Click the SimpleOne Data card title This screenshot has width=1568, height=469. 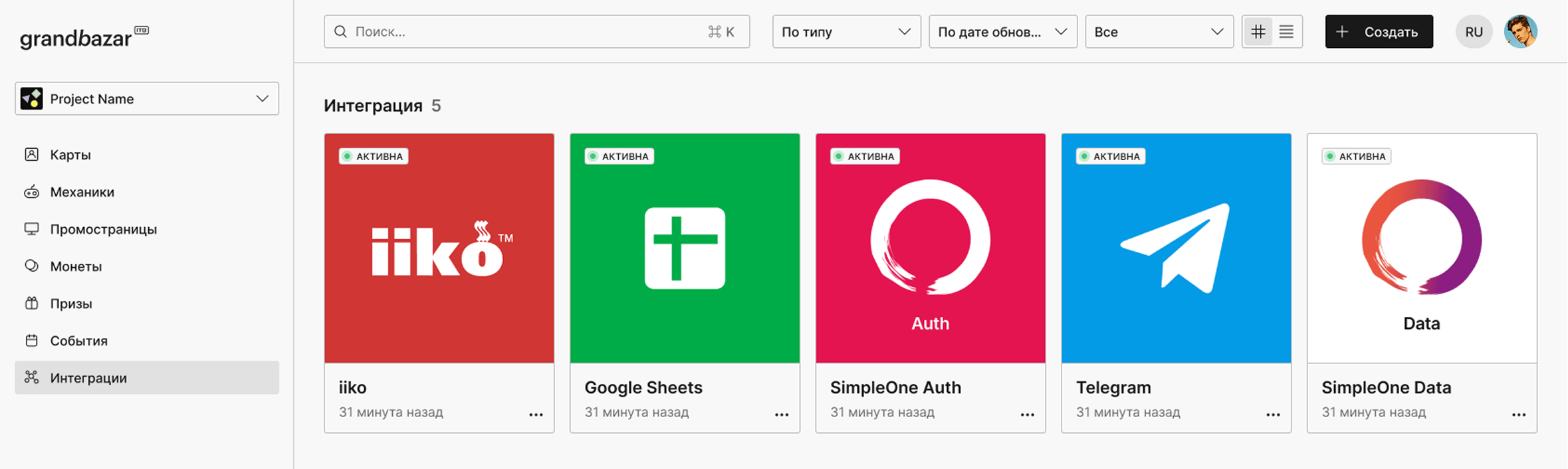pos(1387,387)
